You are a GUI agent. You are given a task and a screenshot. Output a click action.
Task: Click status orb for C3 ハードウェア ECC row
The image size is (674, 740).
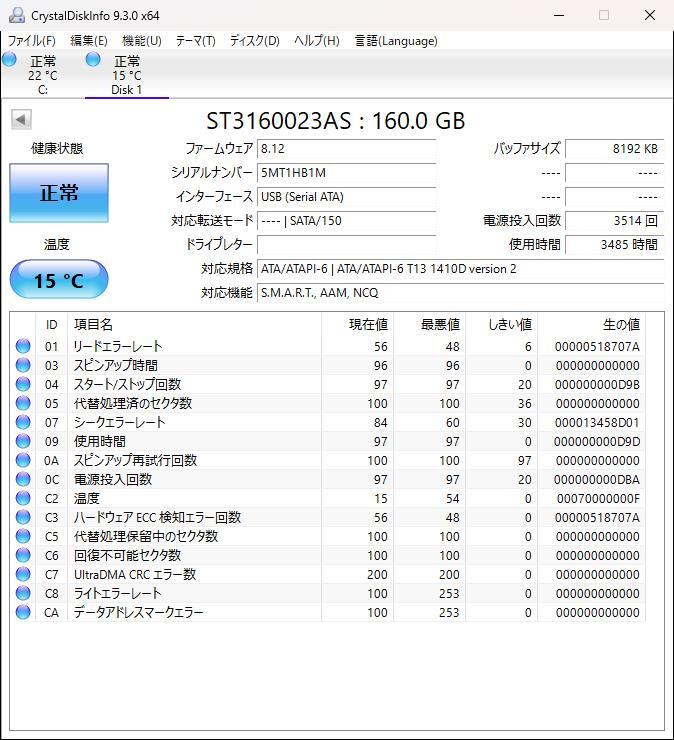(x=23, y=517)
